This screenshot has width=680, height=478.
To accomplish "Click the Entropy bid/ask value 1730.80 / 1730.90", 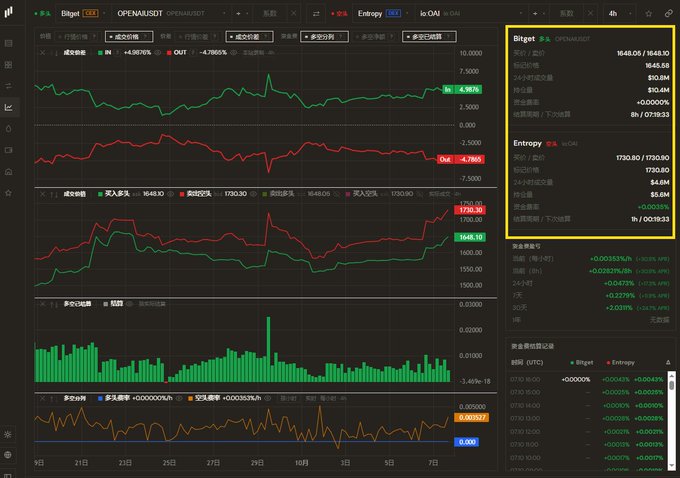I will click(x=642, y=158).
